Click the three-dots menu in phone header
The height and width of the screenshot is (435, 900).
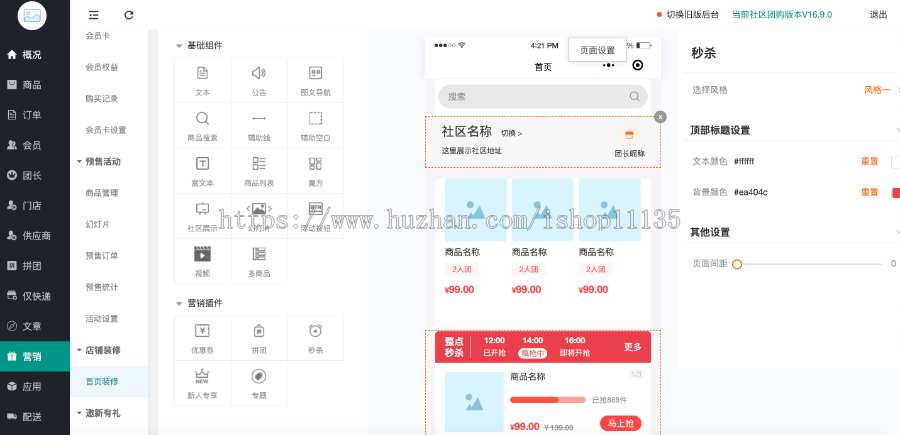tap(609, 65)
